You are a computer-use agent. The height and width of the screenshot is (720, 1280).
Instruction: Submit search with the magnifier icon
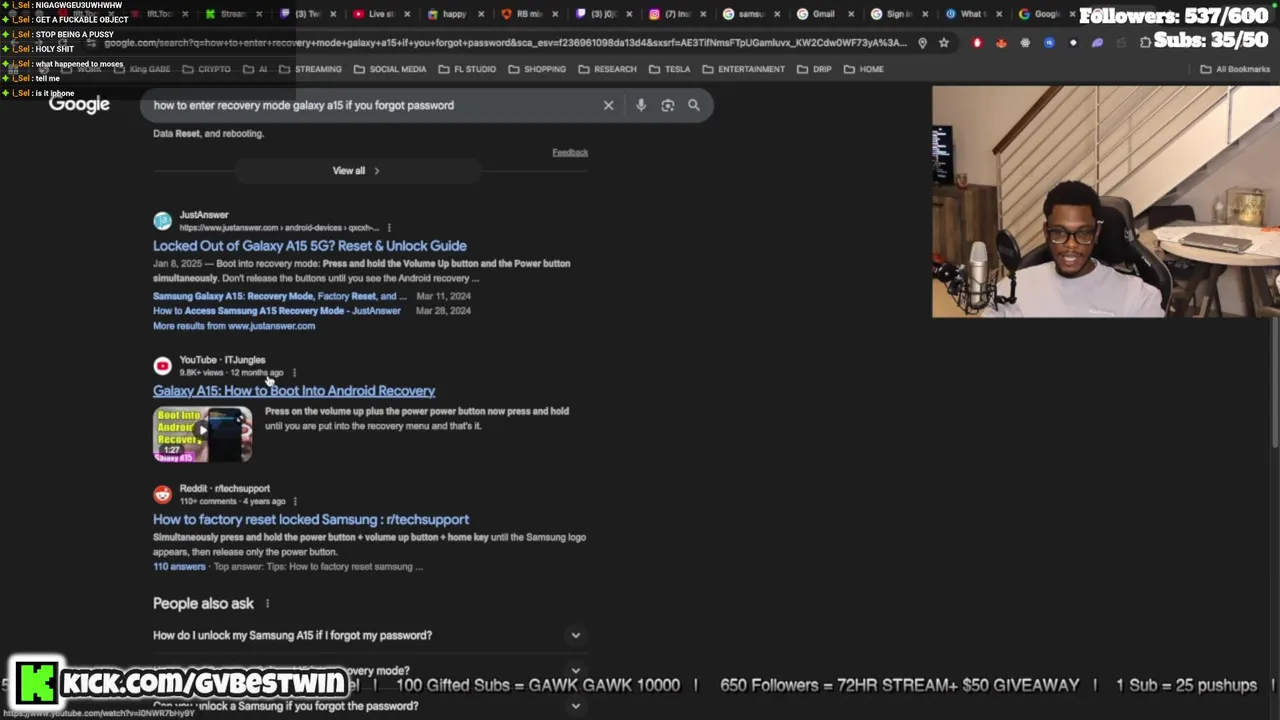coord(694,105)
